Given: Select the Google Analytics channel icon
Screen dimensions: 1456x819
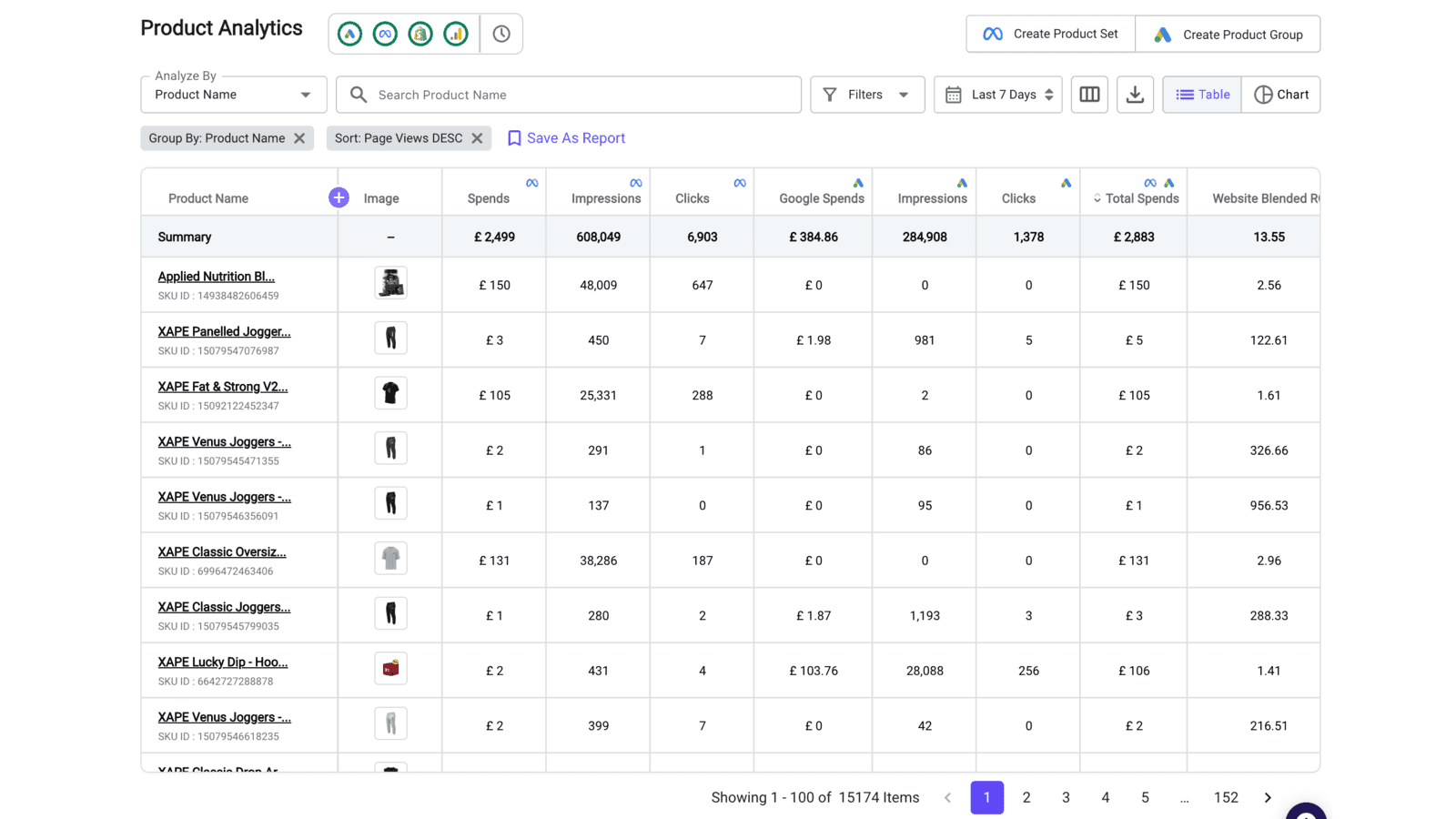Looking at the screenshot, I should pos(456,34).
